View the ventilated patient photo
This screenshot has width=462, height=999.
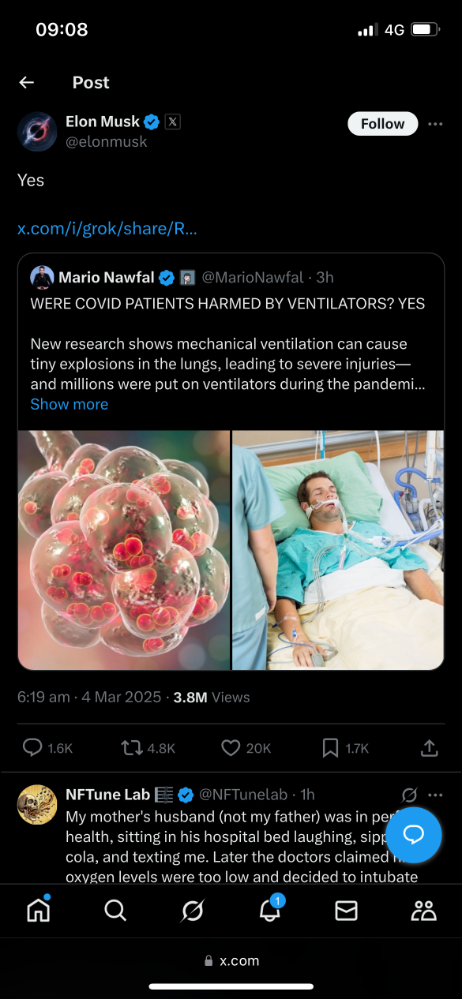338,550
